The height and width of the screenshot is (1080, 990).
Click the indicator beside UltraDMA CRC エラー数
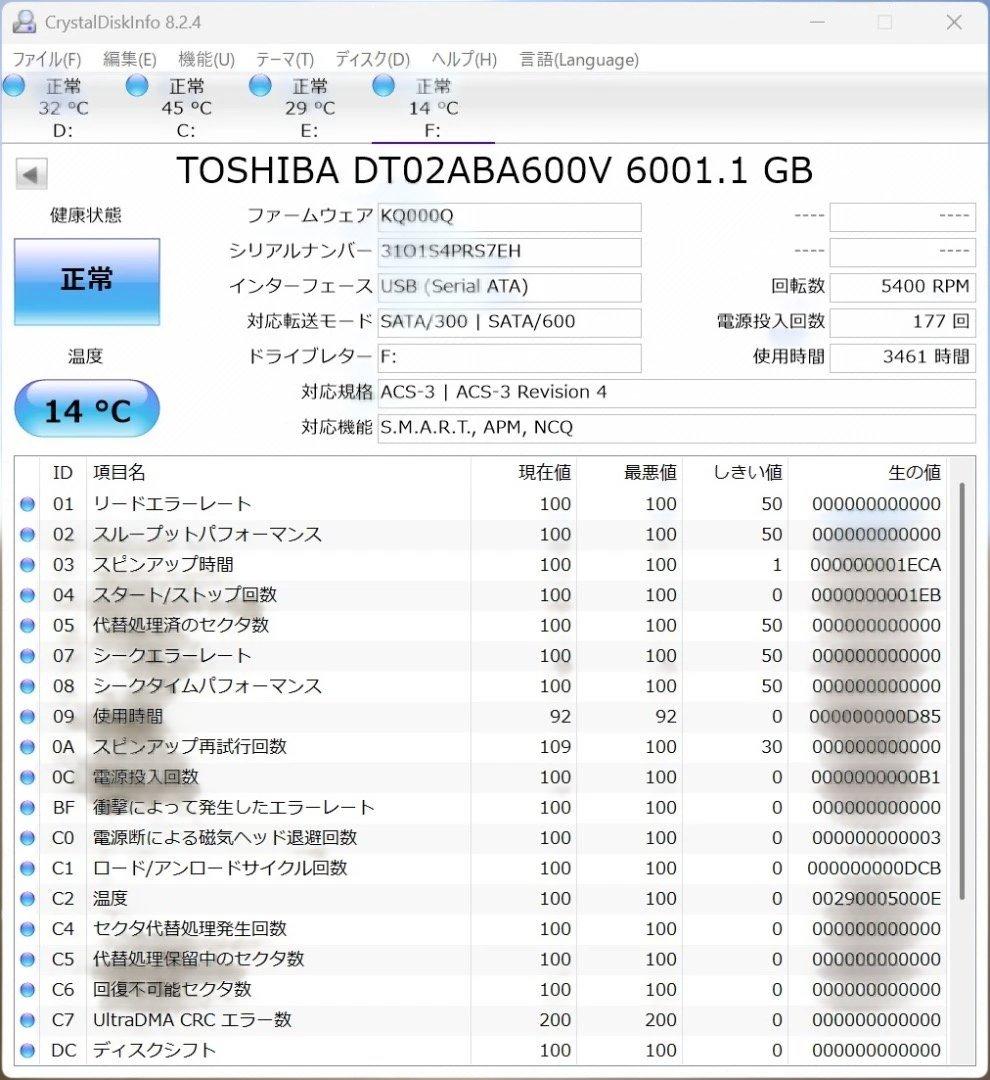coord(27,1020)
